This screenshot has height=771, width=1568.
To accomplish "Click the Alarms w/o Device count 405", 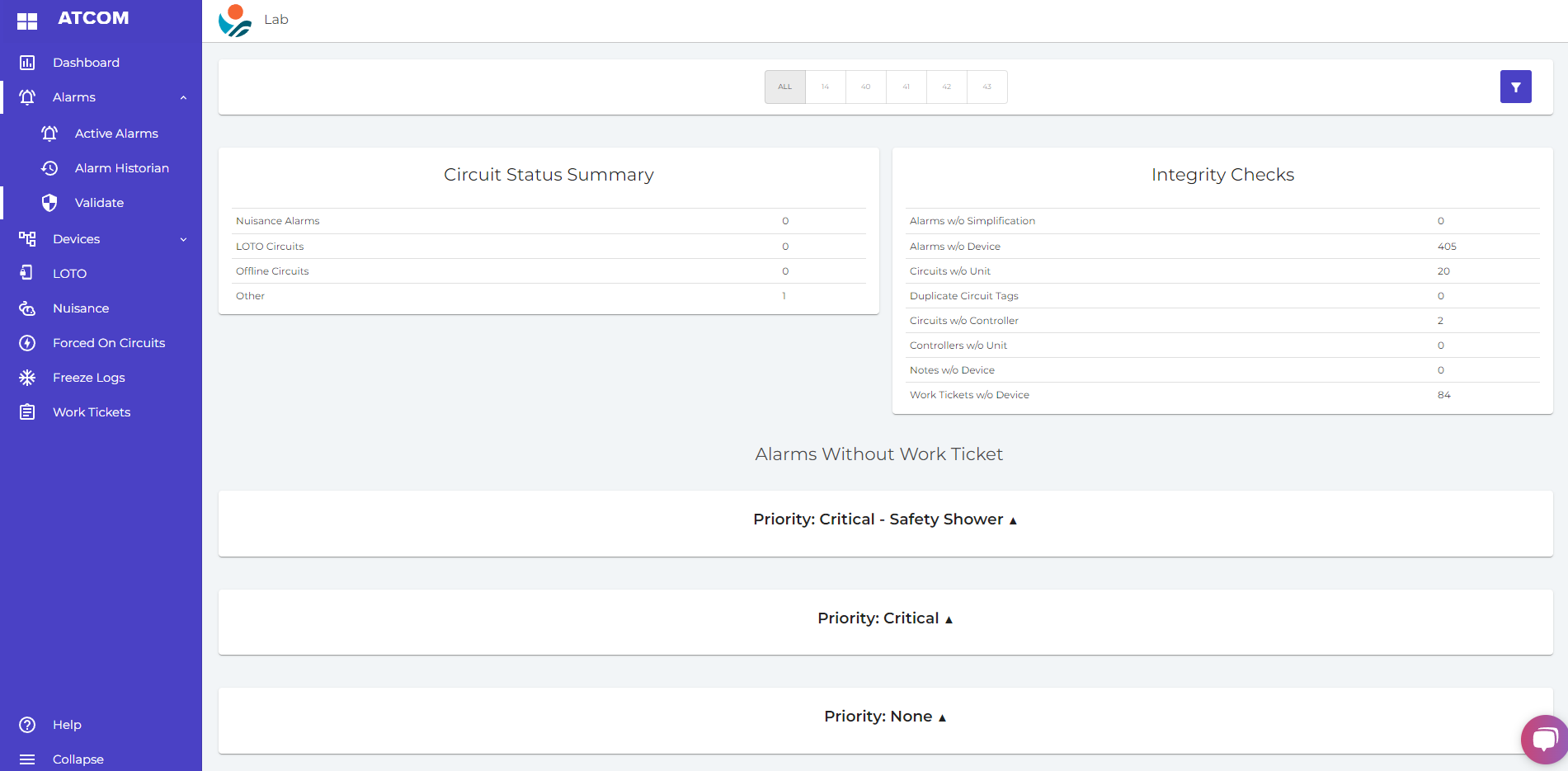I will (1447, 247).
